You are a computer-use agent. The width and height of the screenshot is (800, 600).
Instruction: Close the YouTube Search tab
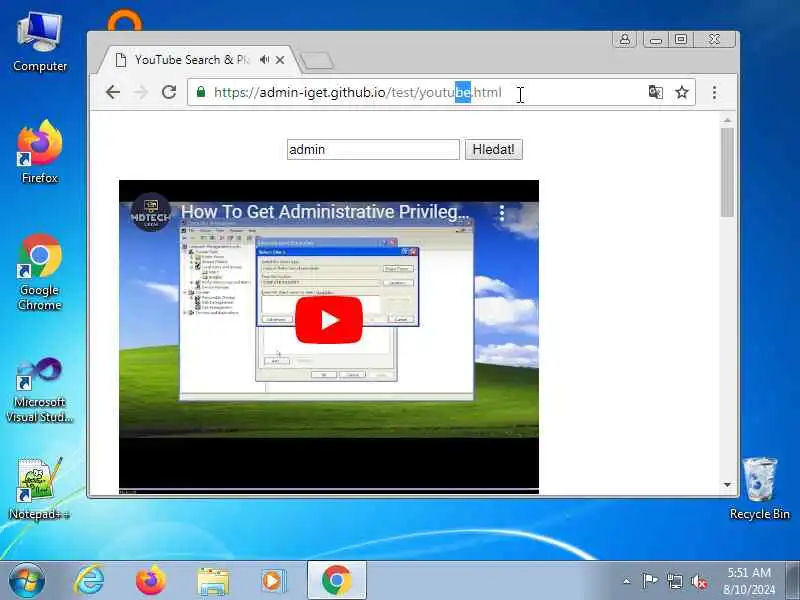click(280, 60)
